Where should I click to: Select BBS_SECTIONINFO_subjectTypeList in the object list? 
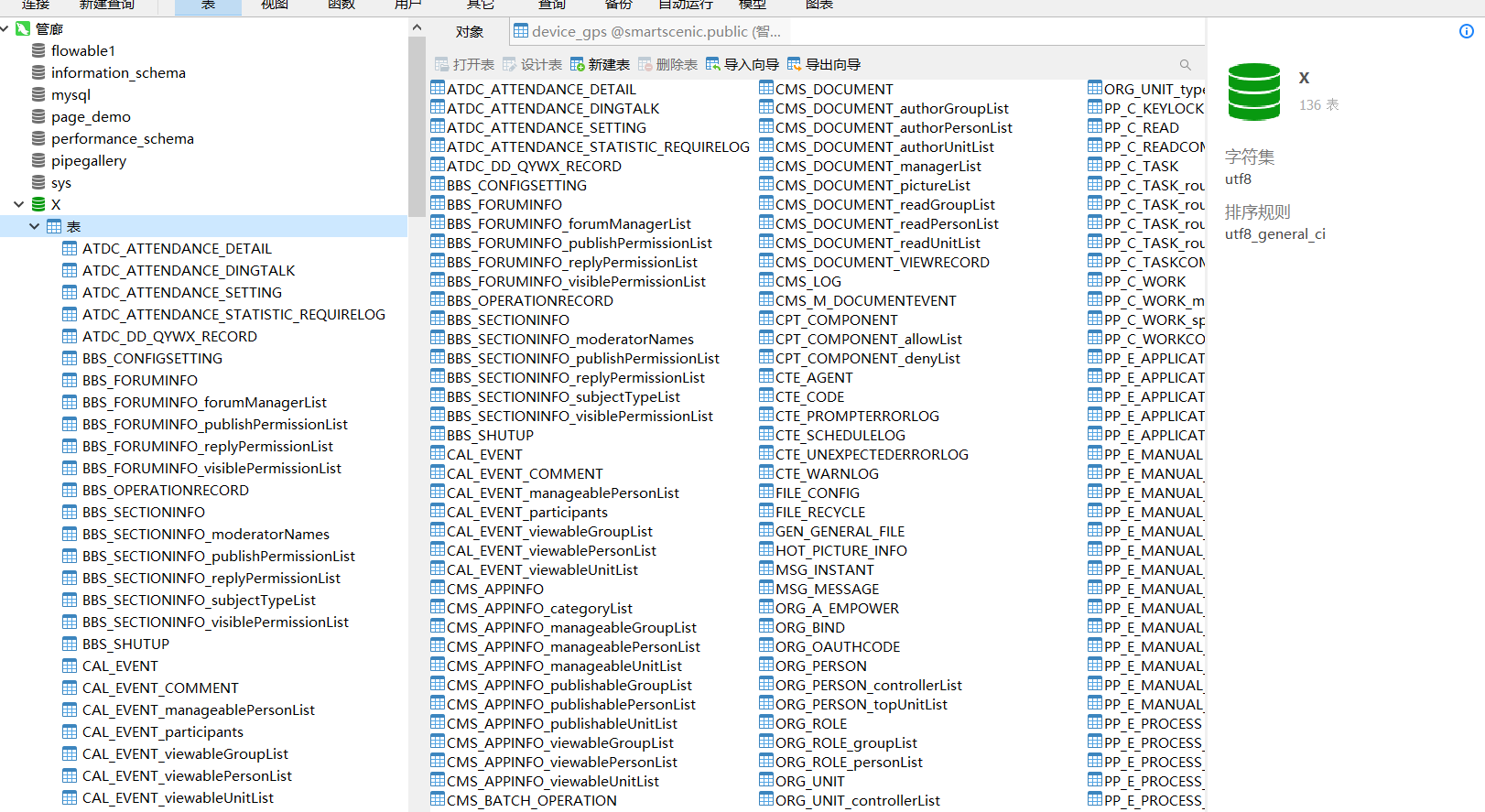click(563, 396)
